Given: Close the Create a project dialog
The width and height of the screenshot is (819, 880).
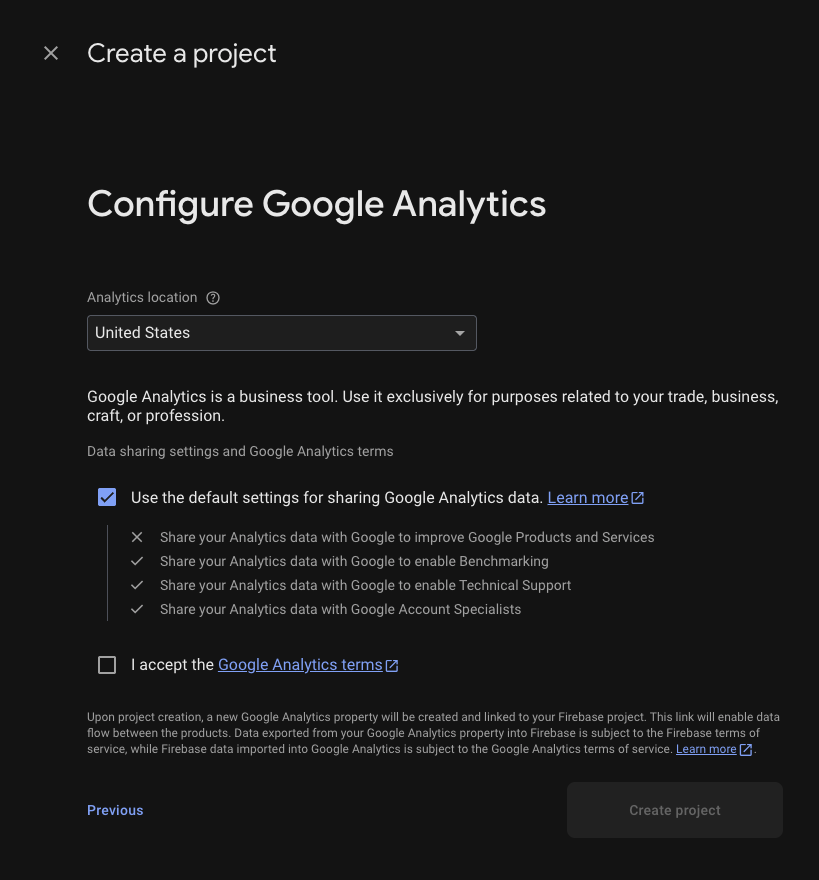Looking at the screenshot, I should tap(51, 53).
